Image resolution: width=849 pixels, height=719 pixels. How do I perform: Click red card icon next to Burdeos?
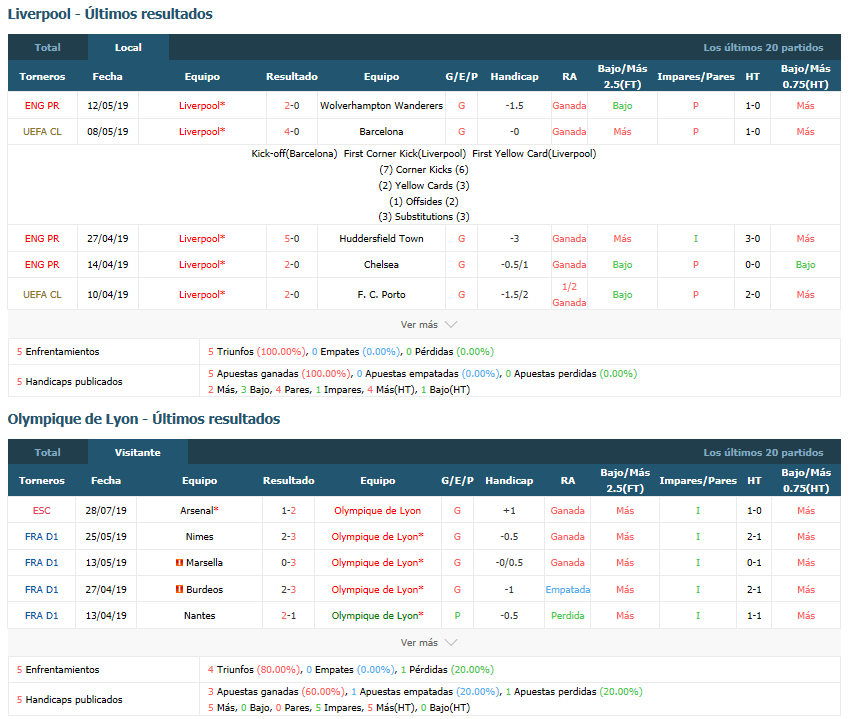pos(179,589)
